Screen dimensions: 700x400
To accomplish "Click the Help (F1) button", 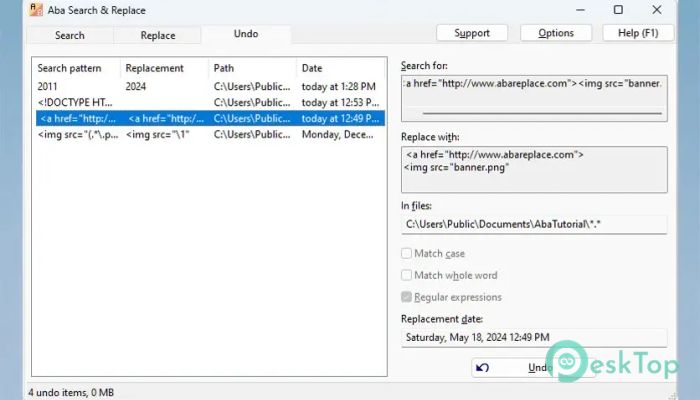I will pyautogui.click(x=638, y=33).
